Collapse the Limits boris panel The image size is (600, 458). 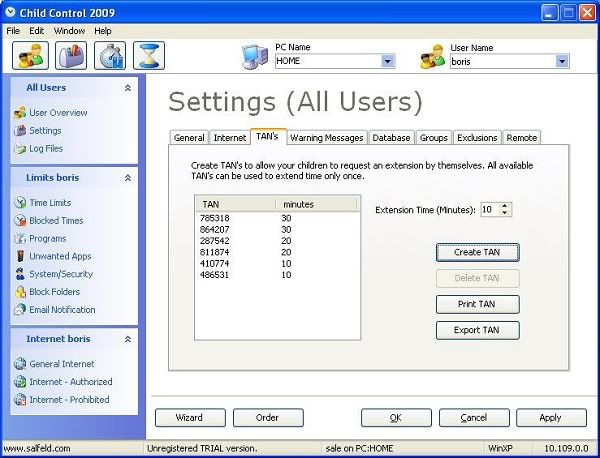click(x=128, y=178)
